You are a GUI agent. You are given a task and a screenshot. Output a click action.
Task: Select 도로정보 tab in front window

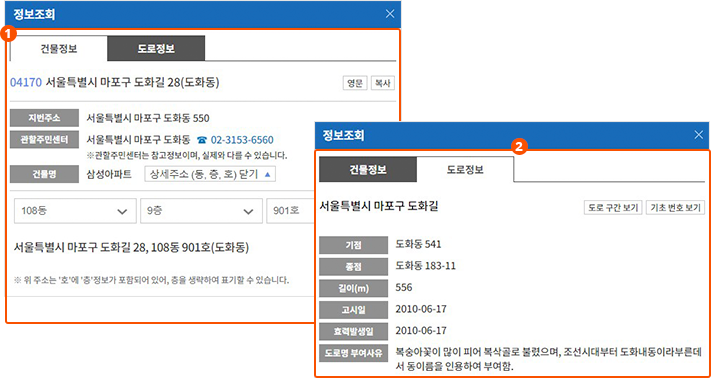(465, 170)
